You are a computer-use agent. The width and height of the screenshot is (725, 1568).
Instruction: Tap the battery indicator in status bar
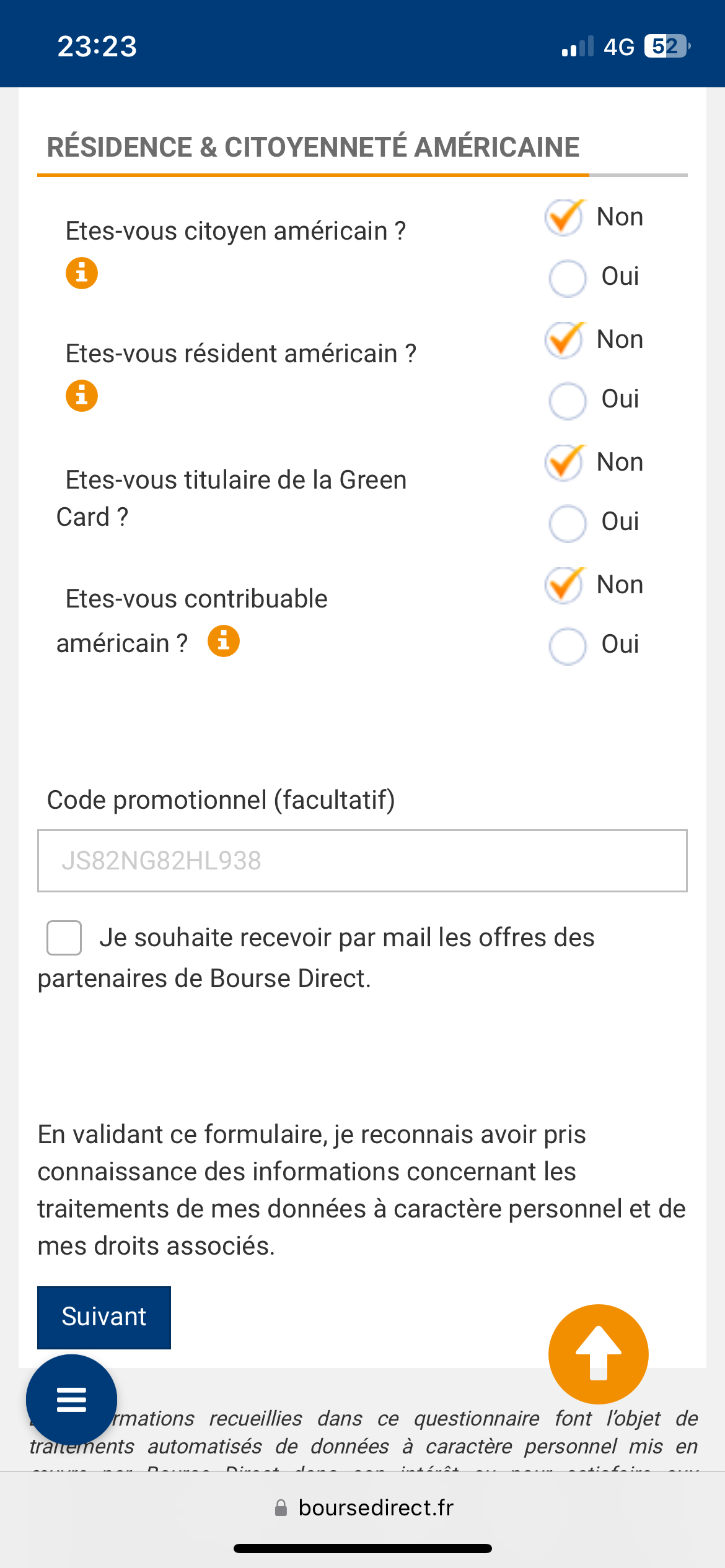click(x=666, y=46)
